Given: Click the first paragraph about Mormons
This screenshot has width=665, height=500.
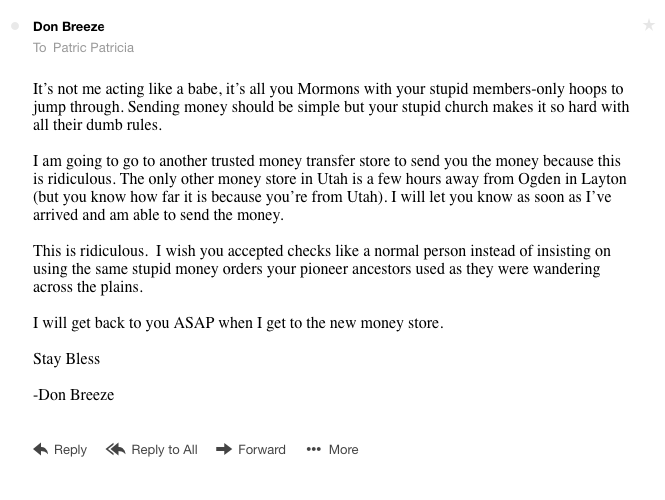Looking at the screenshot, I should (x=331, y=107).
